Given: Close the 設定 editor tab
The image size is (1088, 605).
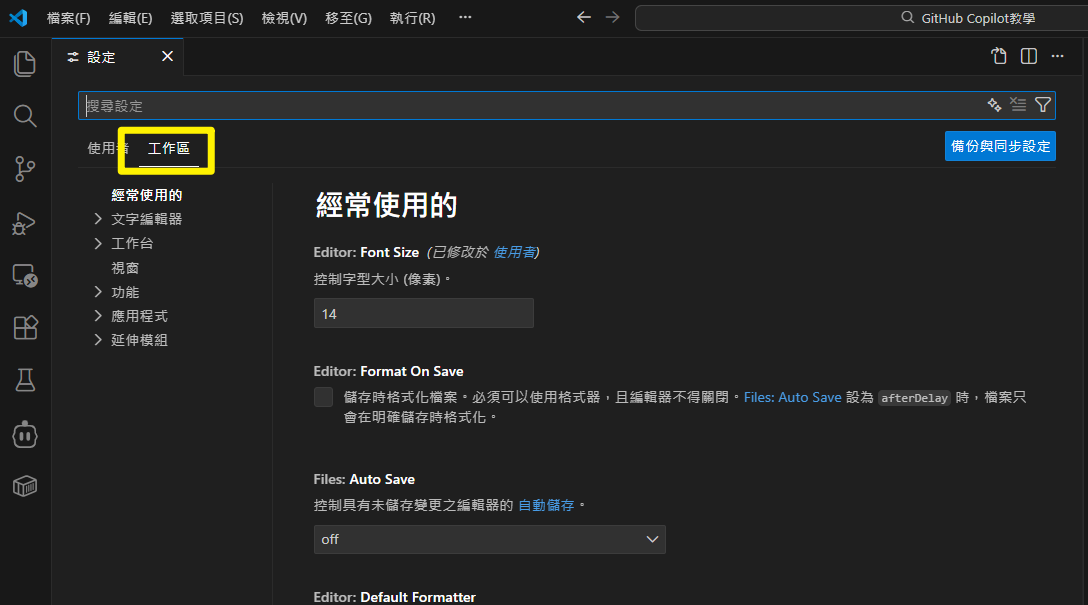Looking at the screenshot, I should click(167, 57).
